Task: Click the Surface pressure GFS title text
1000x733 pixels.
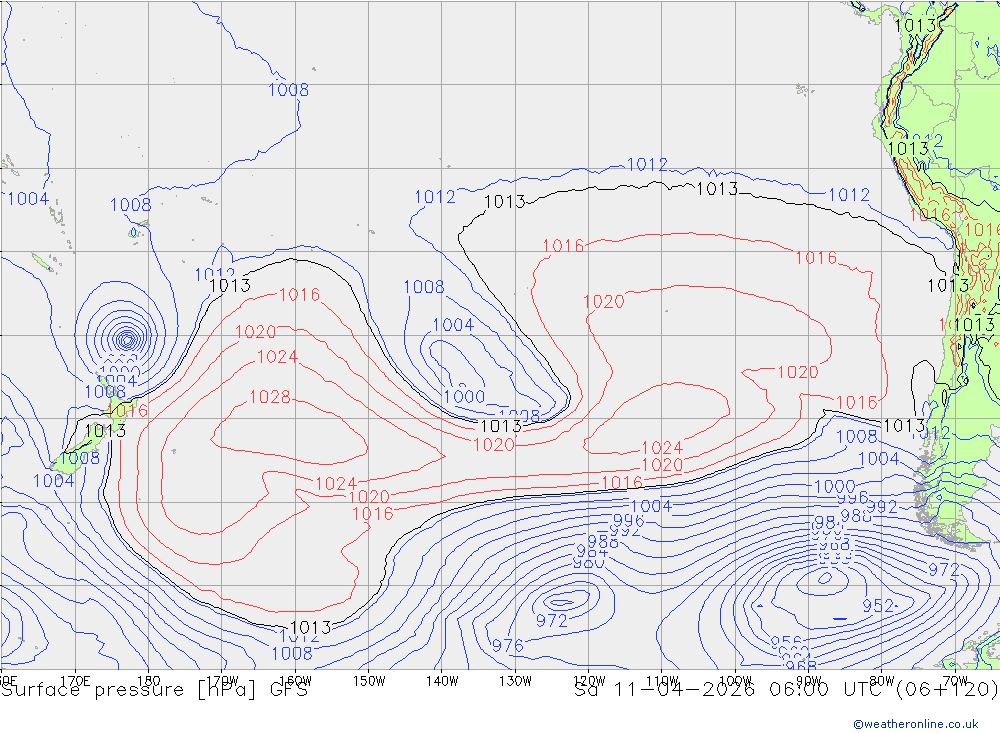Action: (x=154, y=690)
